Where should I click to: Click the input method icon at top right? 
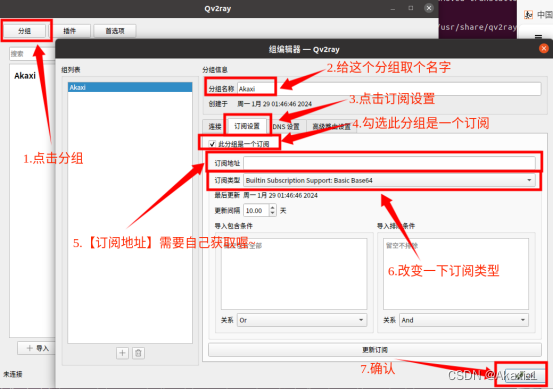528,15
